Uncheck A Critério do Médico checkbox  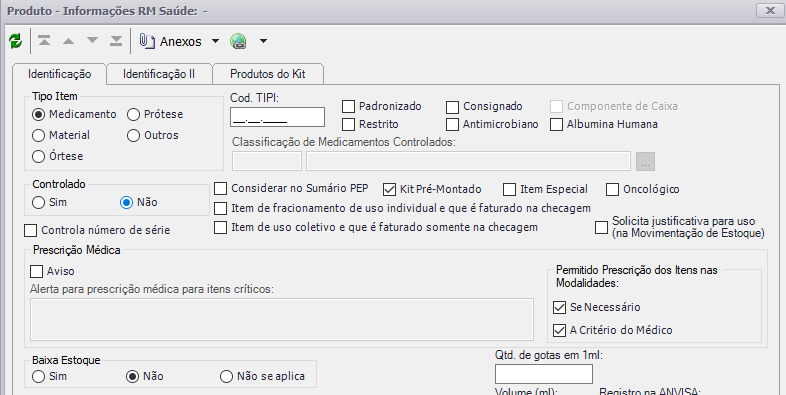coord(559,330)
